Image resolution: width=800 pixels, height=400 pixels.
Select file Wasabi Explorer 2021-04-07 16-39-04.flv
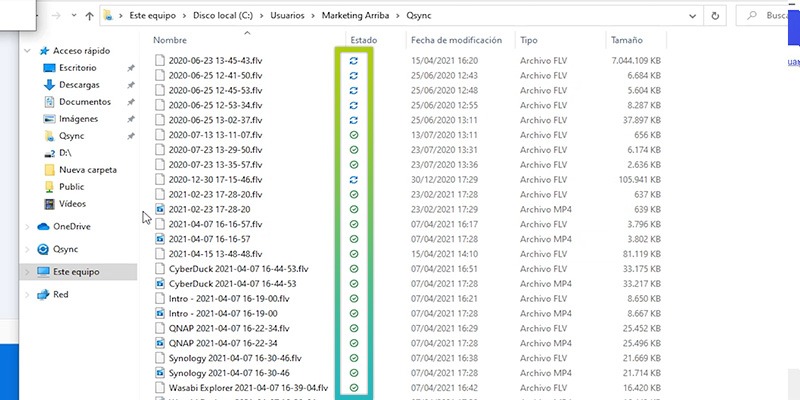tap(248, 388)
